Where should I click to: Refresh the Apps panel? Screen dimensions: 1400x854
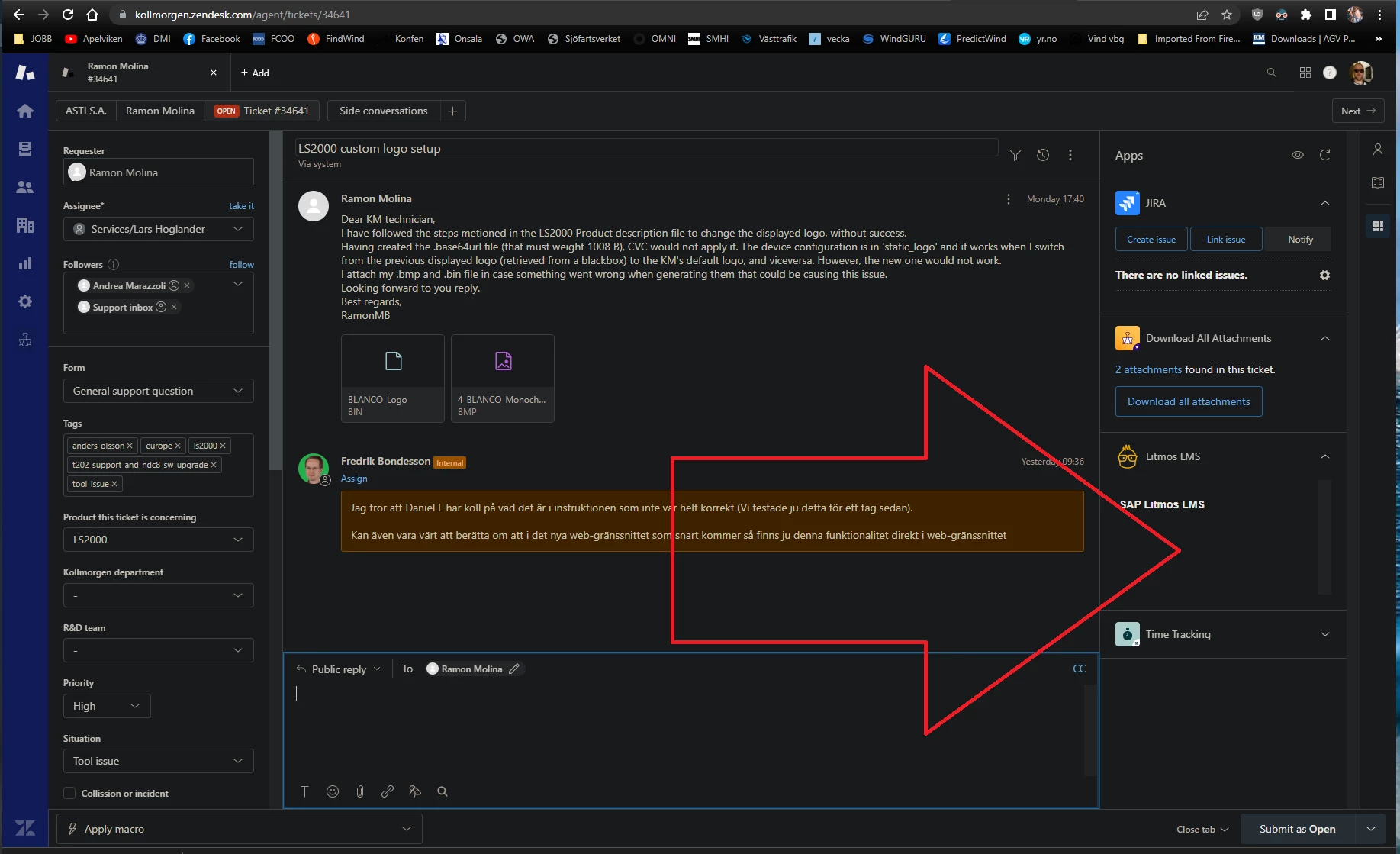(1325, 155)
